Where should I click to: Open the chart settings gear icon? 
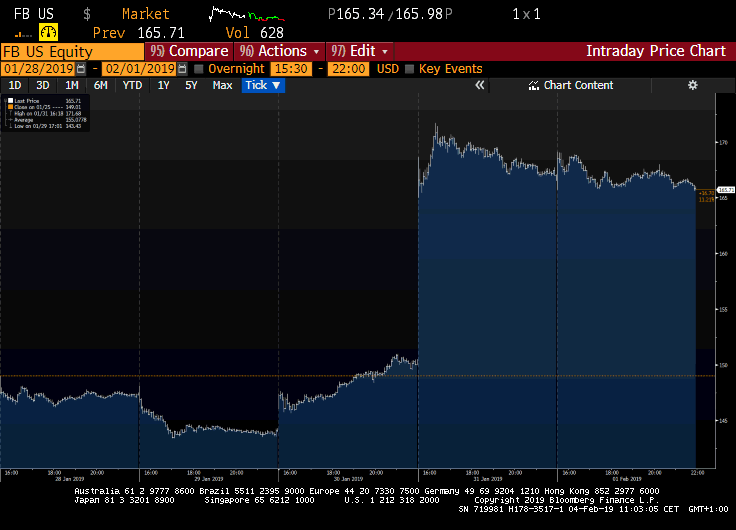692,85
